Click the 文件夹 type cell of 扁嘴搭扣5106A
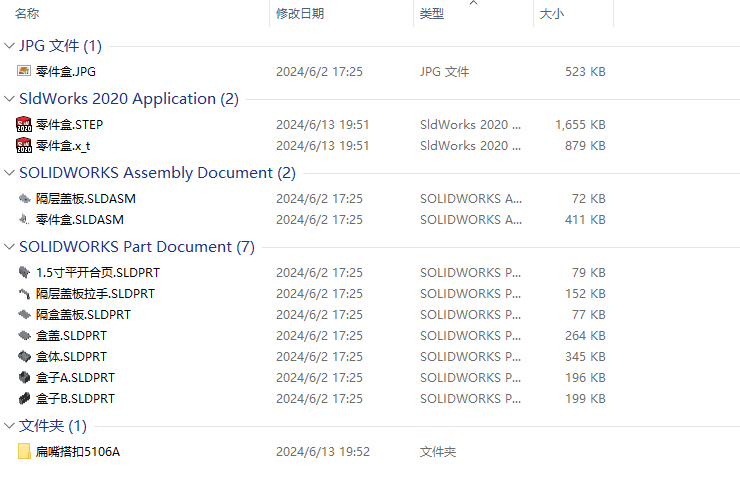The image size is (740, 480). click(438, 451)
